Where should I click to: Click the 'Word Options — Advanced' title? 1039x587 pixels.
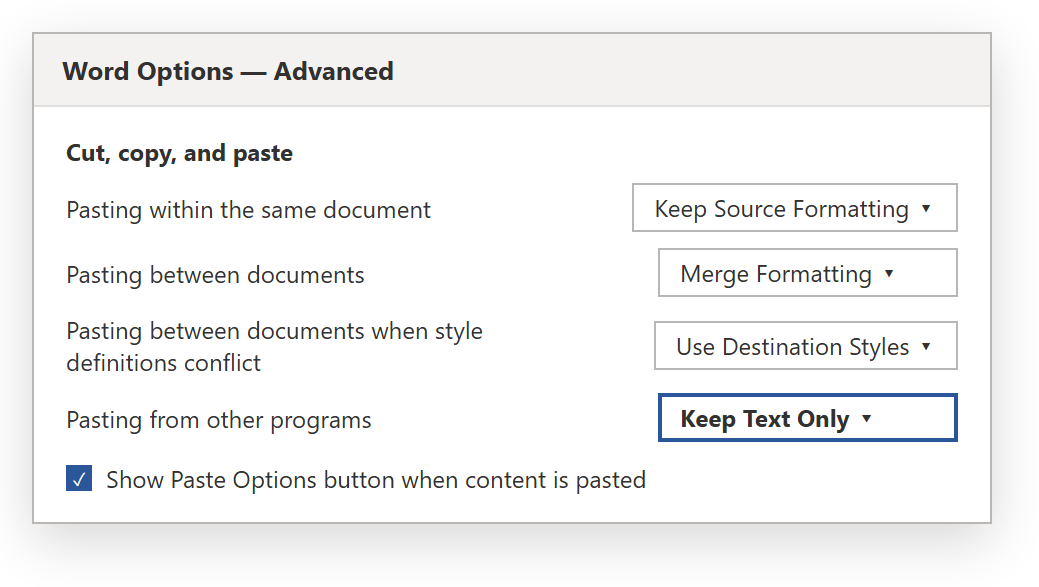coord(228,71)
